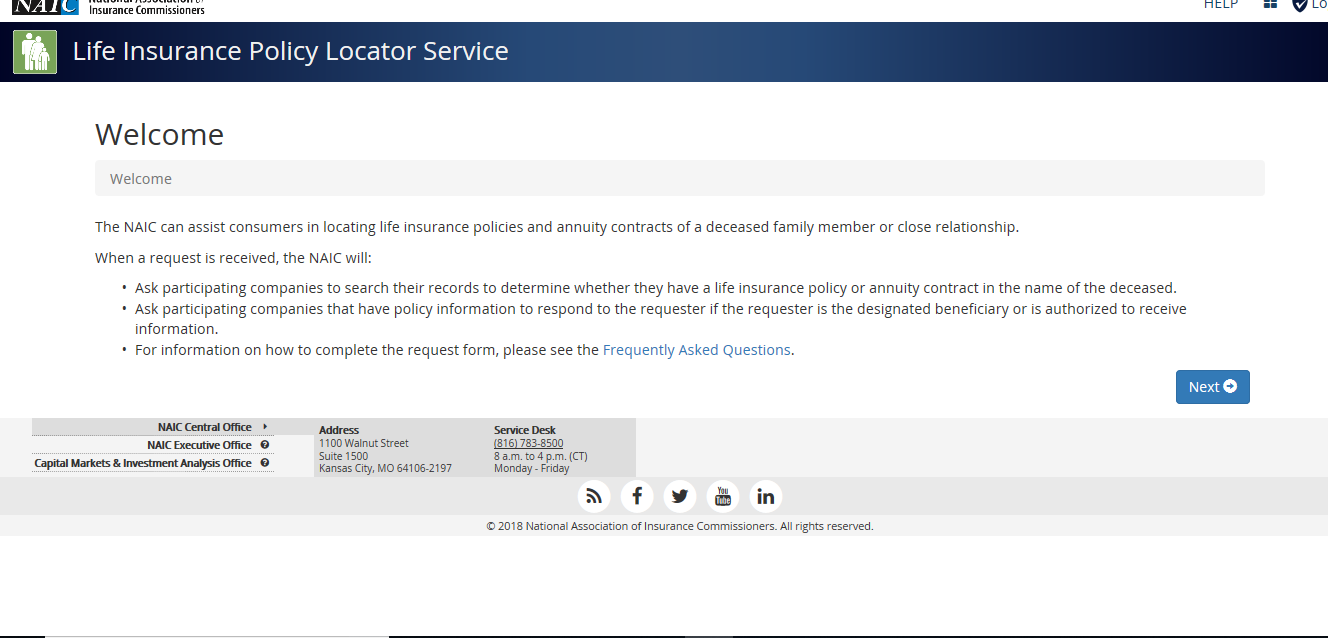
Task: Select the NAIC Executive Office tab
Action: click(199, 445)
